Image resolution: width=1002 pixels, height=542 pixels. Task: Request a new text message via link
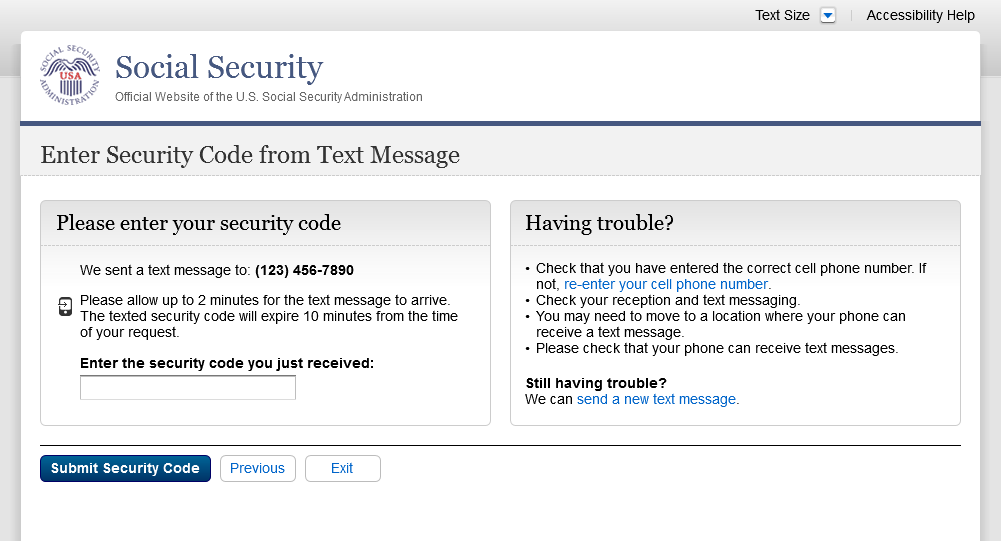point(657,399)
